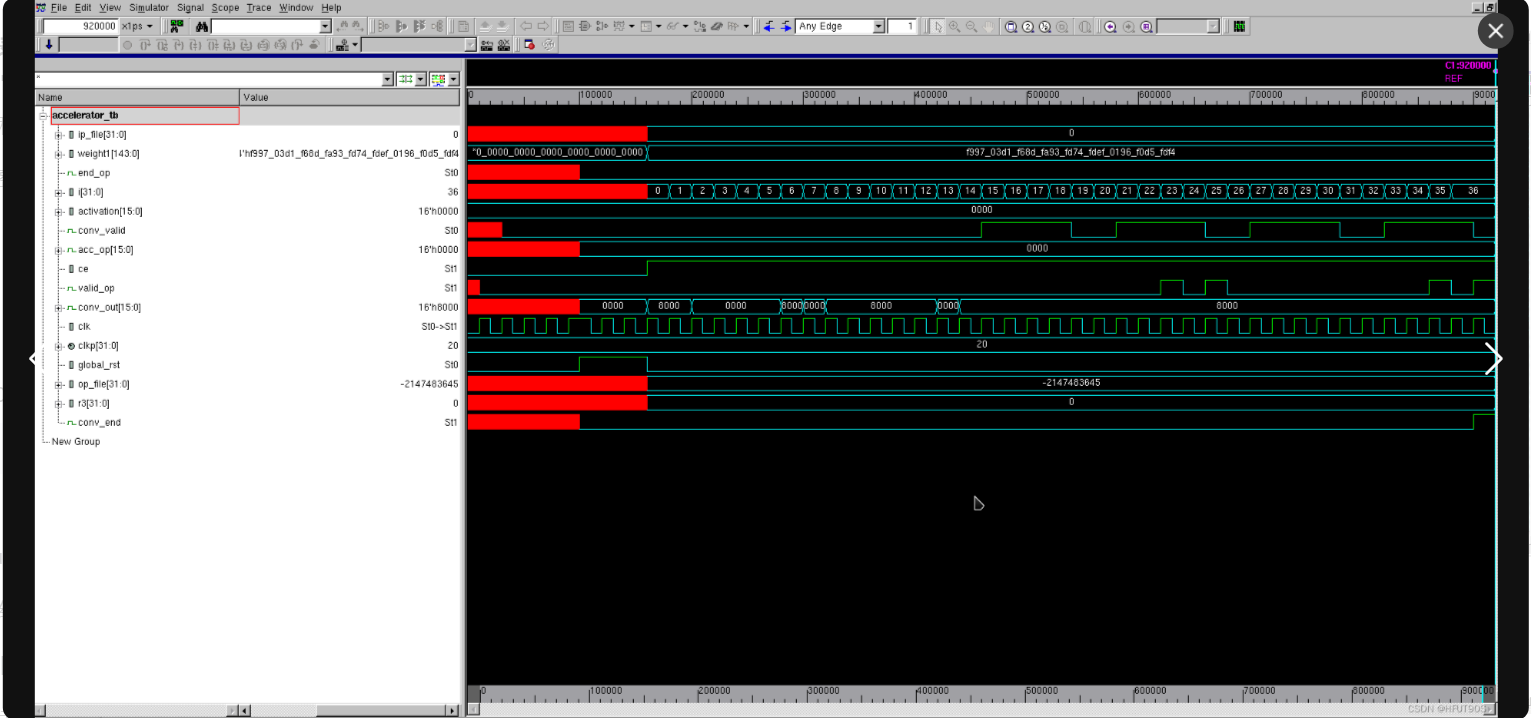Image resolution: width=1532 pixels, height=718 pixels.
Task: Click the time field showing 920000
Action: [x=81, y=26]
